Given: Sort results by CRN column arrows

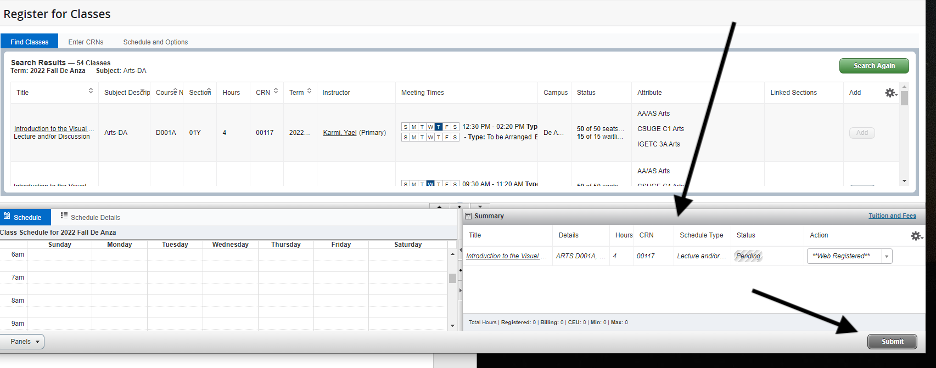Looking at the screenshot, I should [x=276, y=91].
